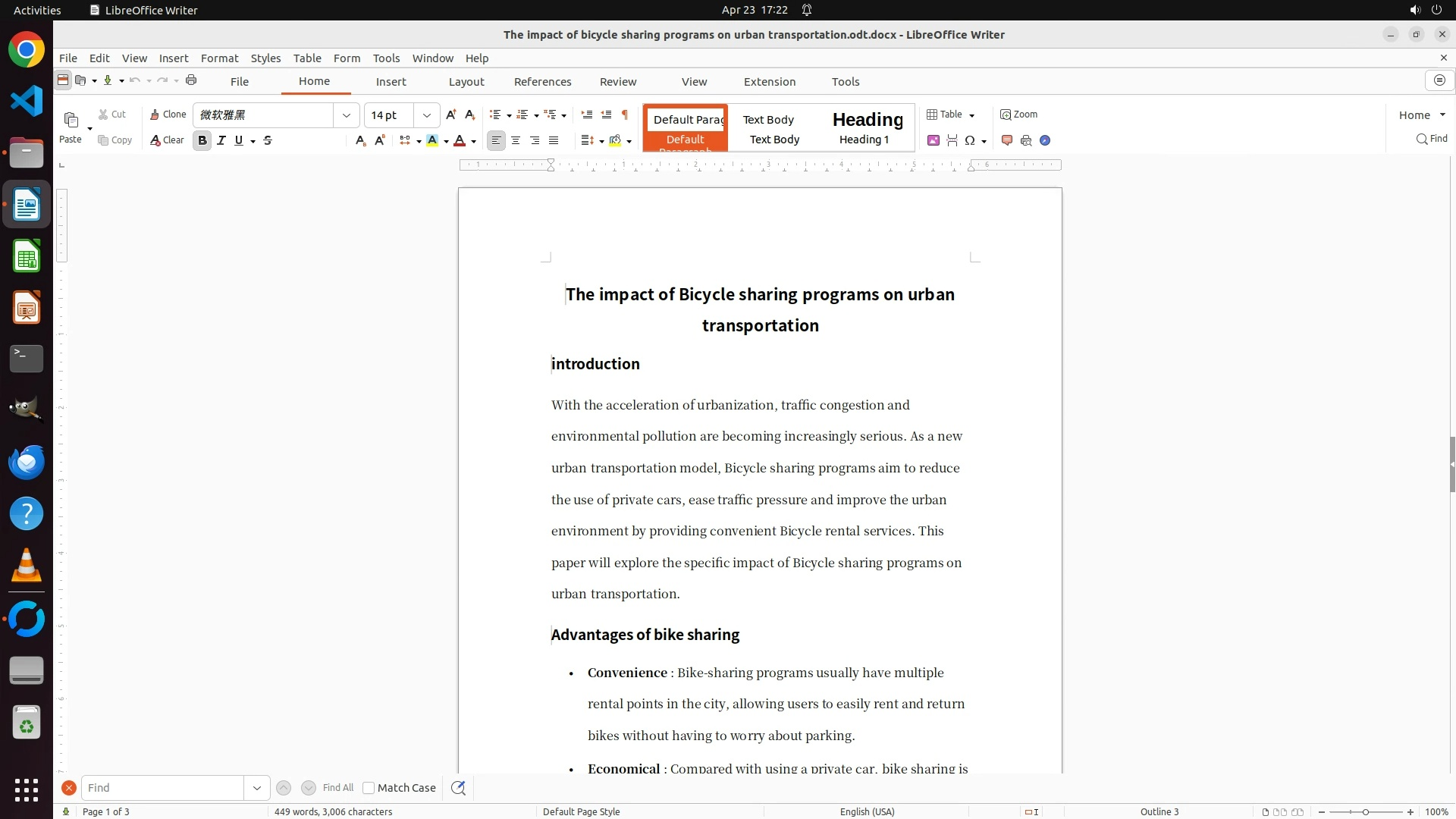
Task: Toggle italic formatting button
Action: click(221, 140)
